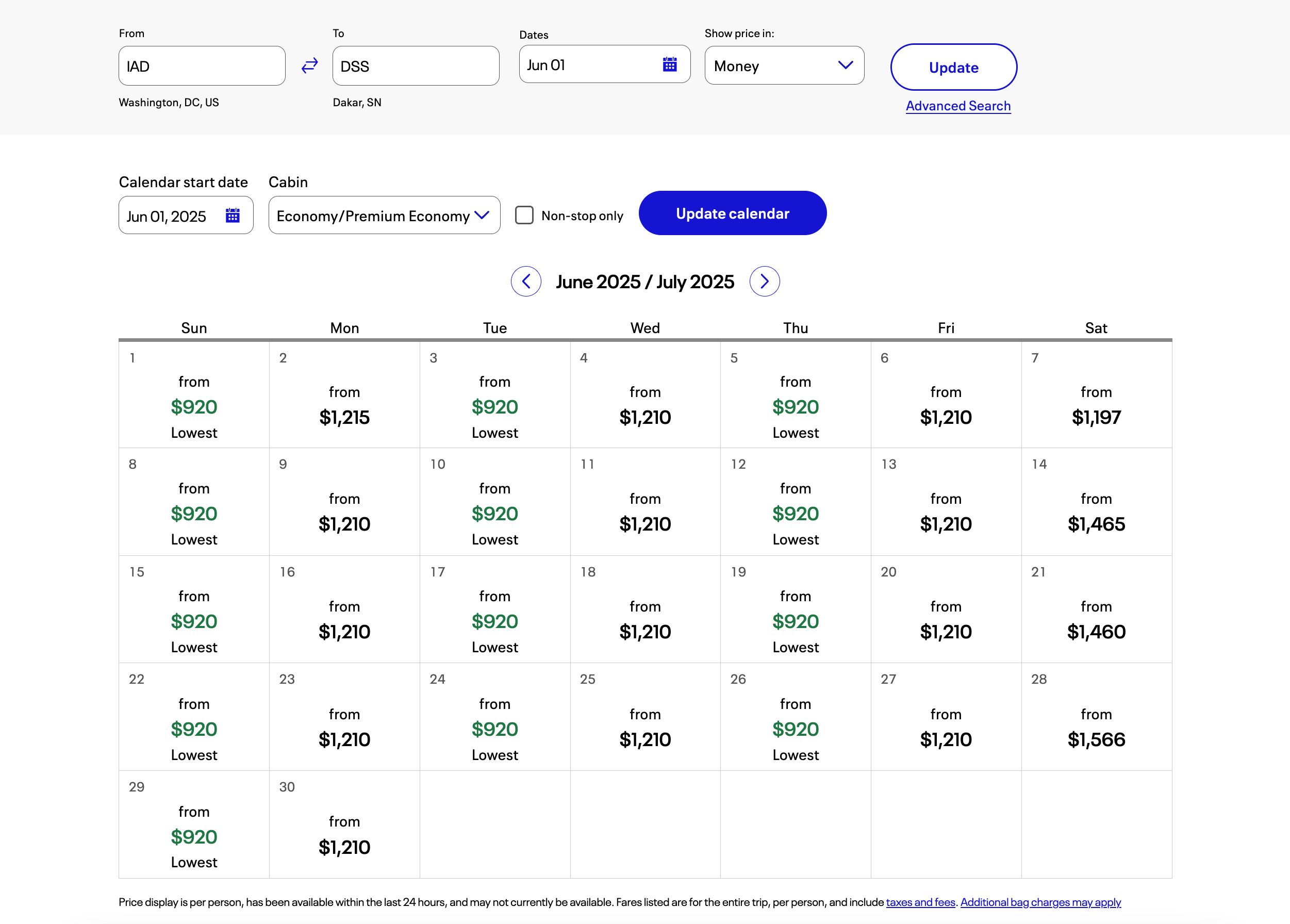
Task: Open the Advanced Search link
Action: 958,106
